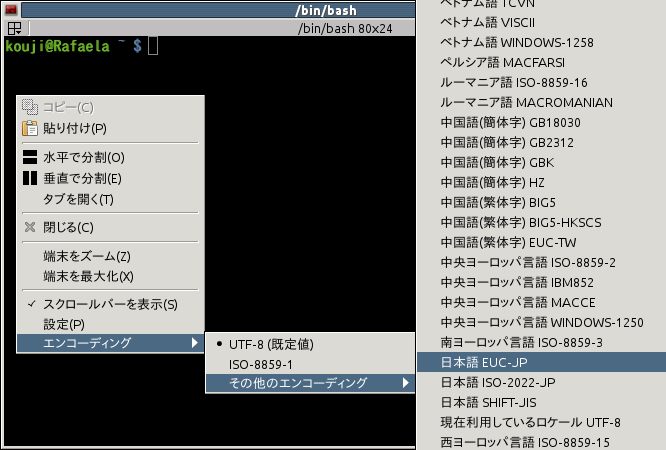Screen dimensions: 666x450
Task: Open 設定(P) preferences entry
Action: (x=110, y=324)
